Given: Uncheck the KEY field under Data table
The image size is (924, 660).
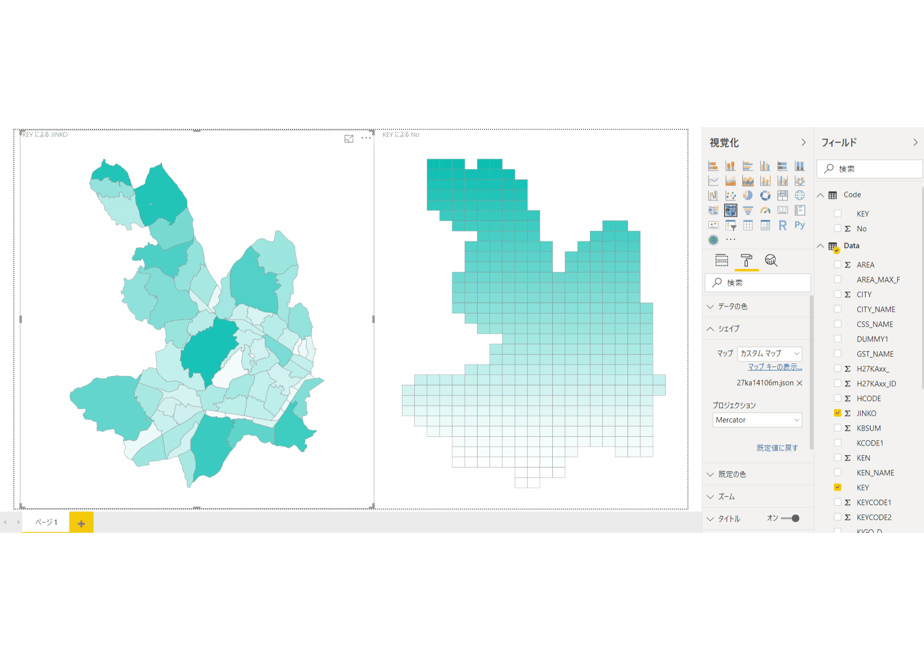Looking at the screenshot, I should point(837,487).
